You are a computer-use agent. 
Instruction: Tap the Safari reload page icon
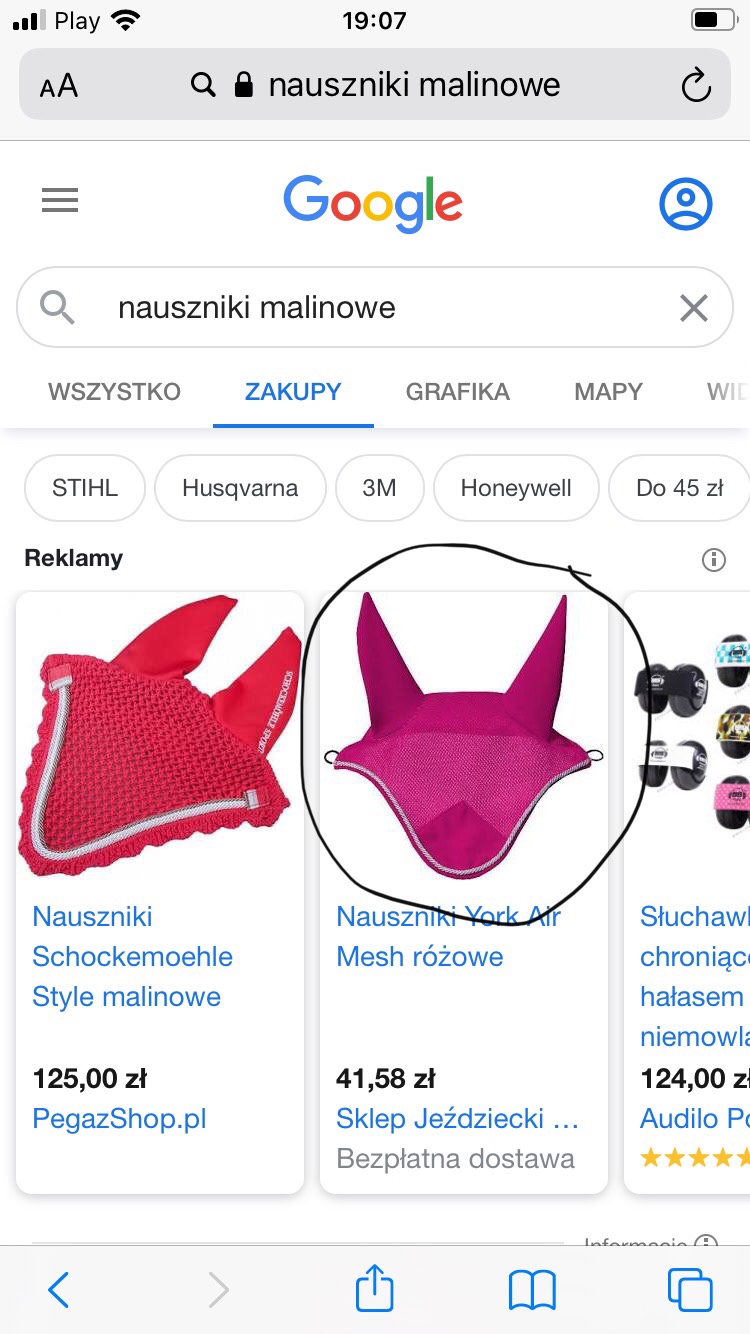695,86
